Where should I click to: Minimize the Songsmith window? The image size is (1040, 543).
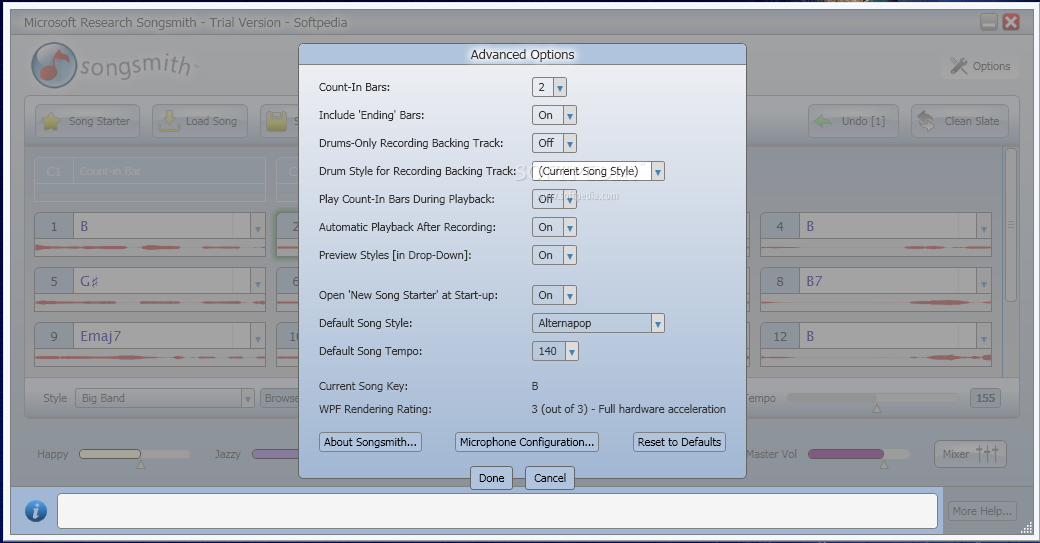[988, 23]
